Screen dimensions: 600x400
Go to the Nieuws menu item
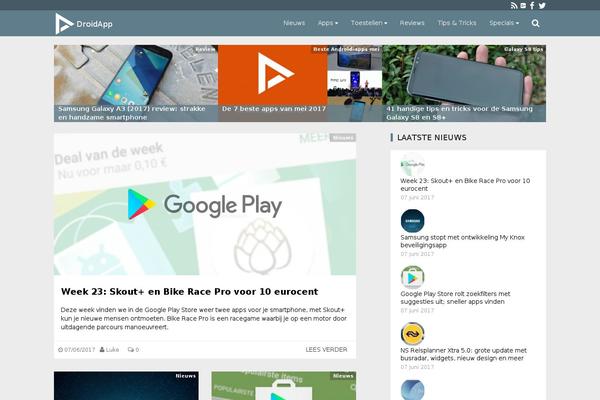(x=294, y=23)
